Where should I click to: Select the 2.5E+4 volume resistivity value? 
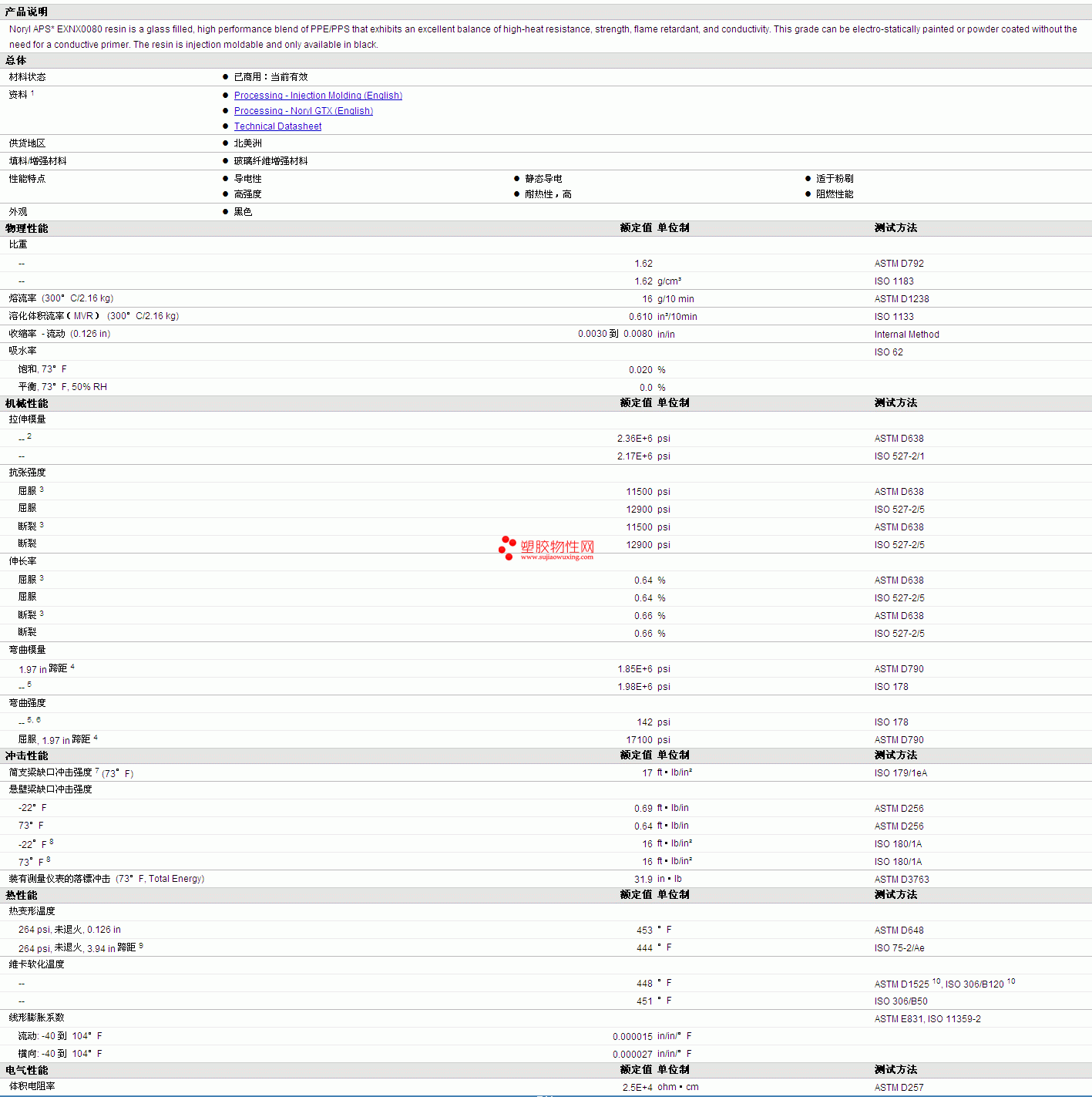(637, 1088)
